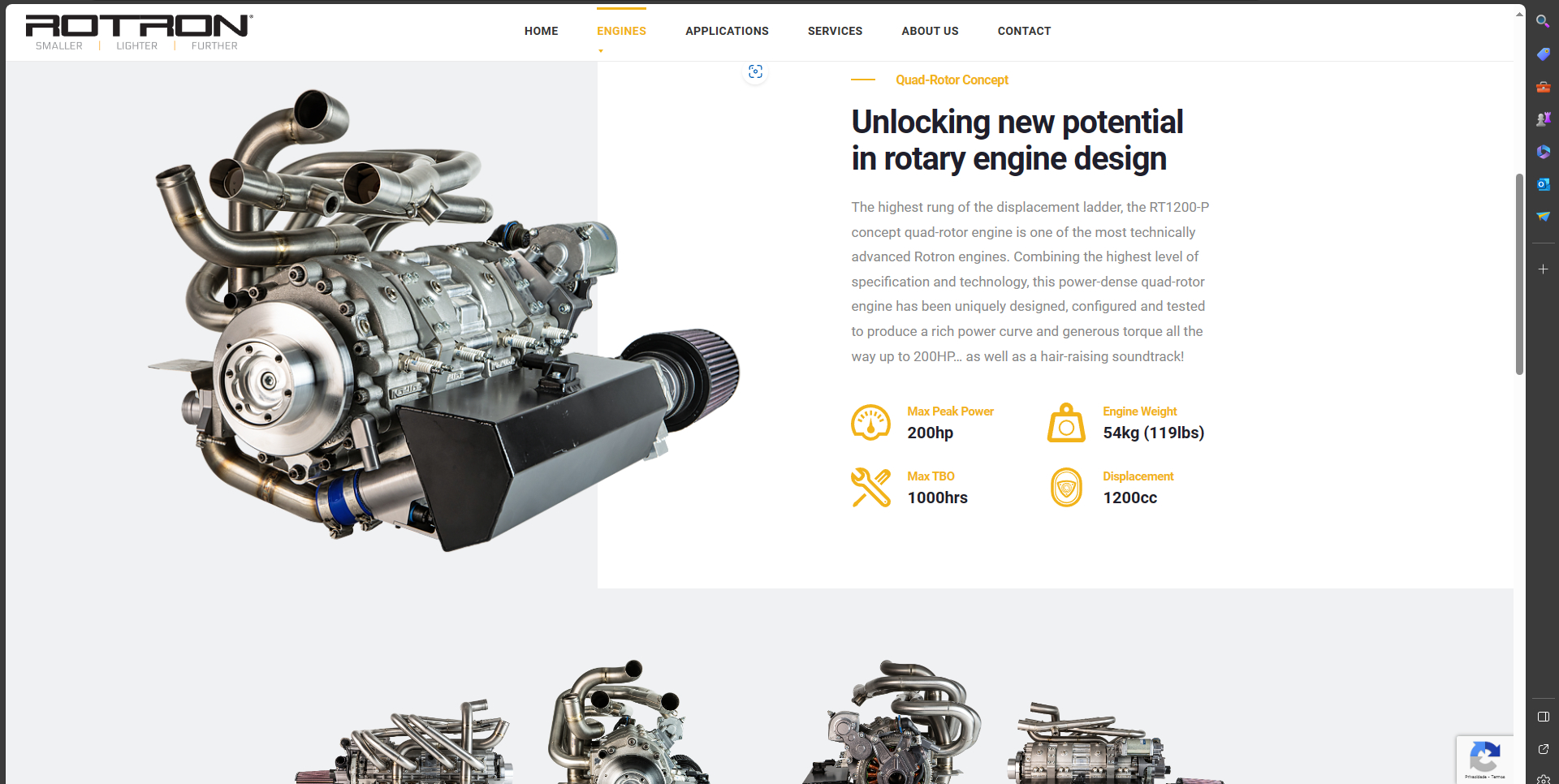Click the 'Max Peak Power' label

950,411
